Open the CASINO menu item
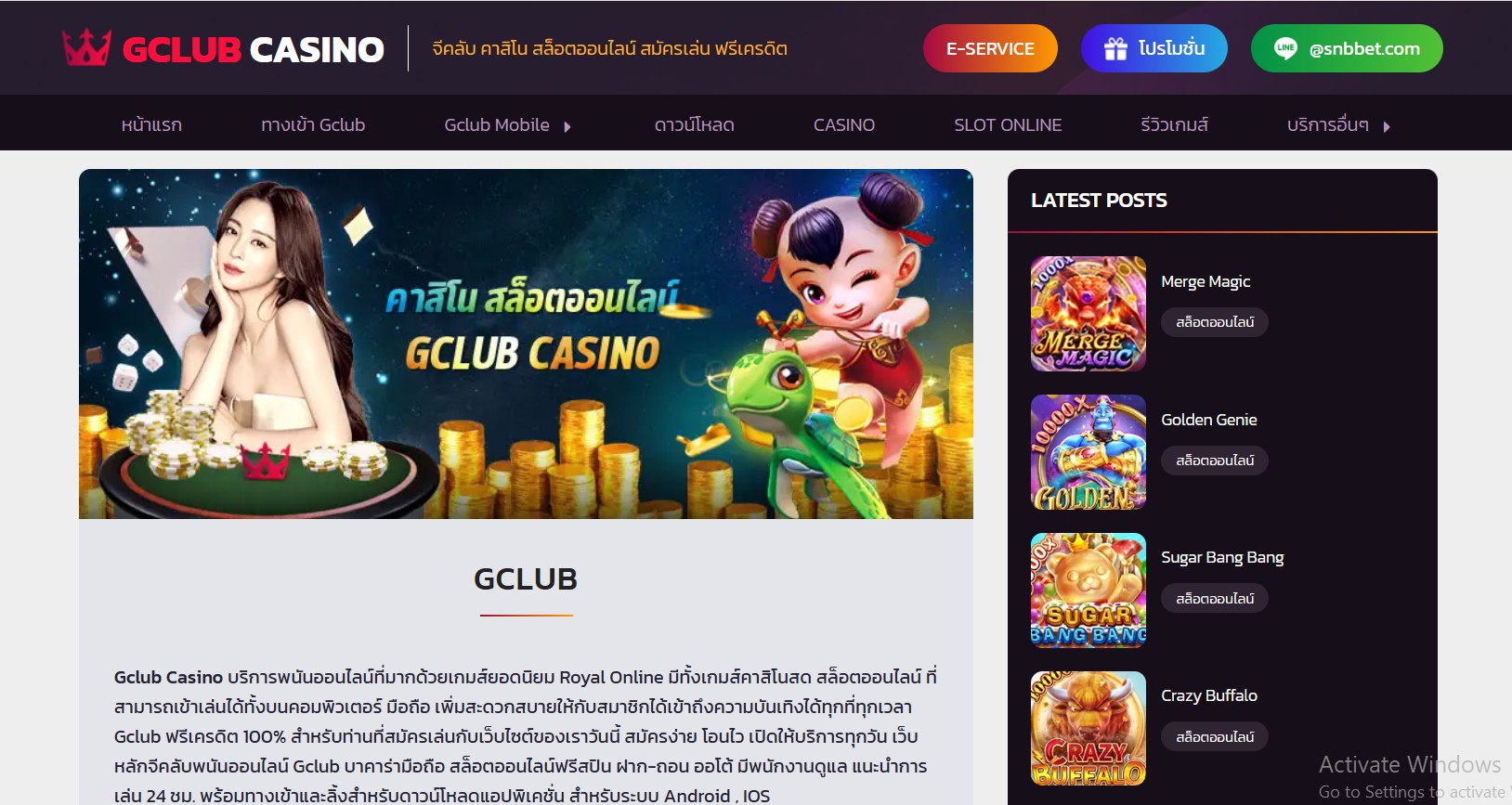This screenshot has height=805, width=1512. coord(844,124)
